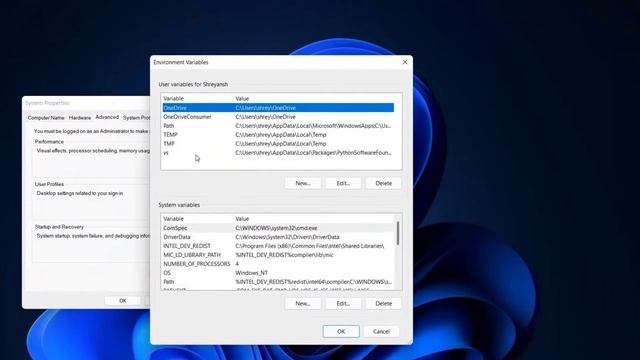The width and height of the screenshot is (640, 360).
Task: Select the OneDrive user variable row
Action: coord(278,108)
